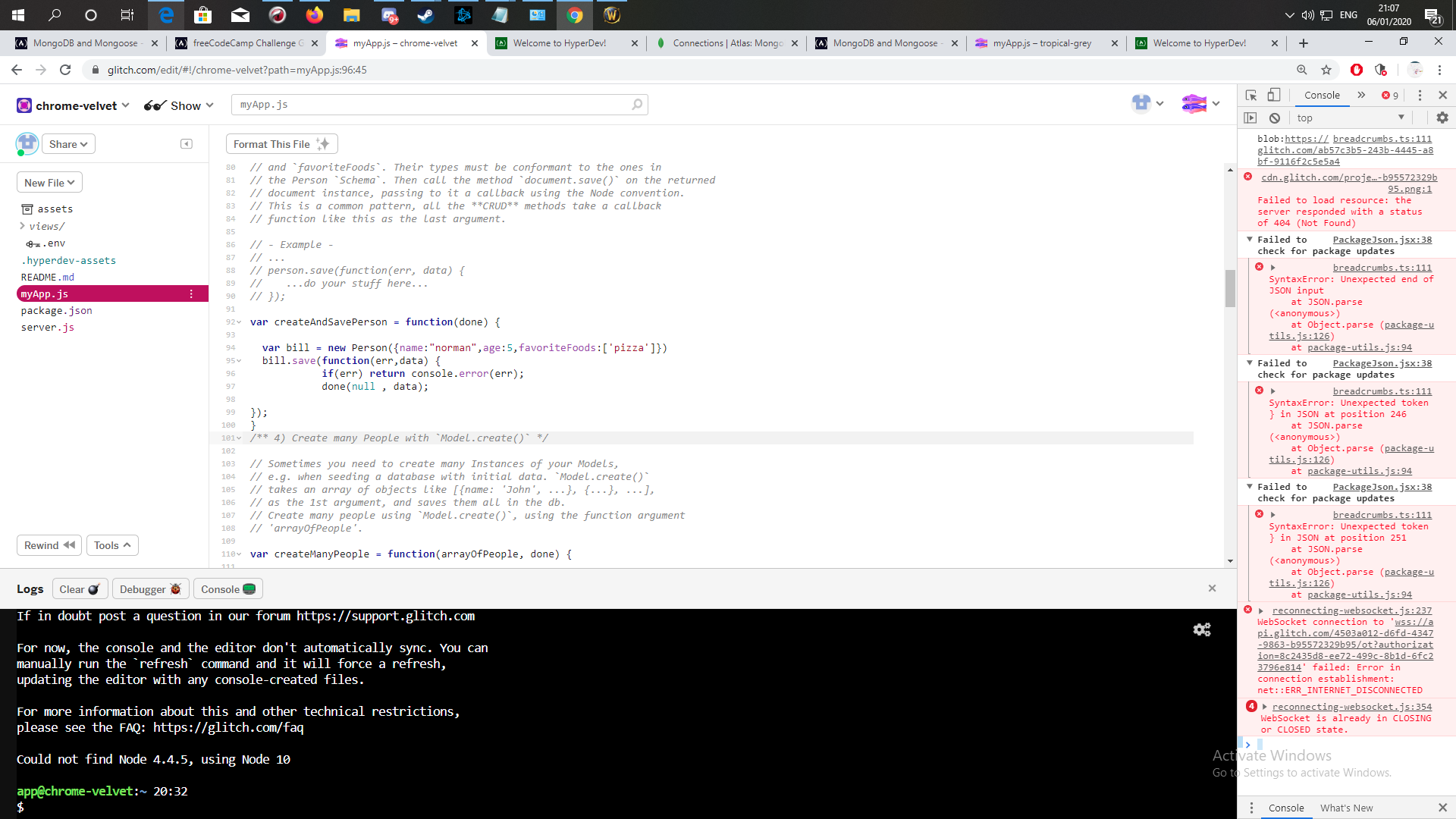The height and width of the screenshot is (819, 1456).
Task: Click the Rewind button
Action: click(x=49, y=545)
